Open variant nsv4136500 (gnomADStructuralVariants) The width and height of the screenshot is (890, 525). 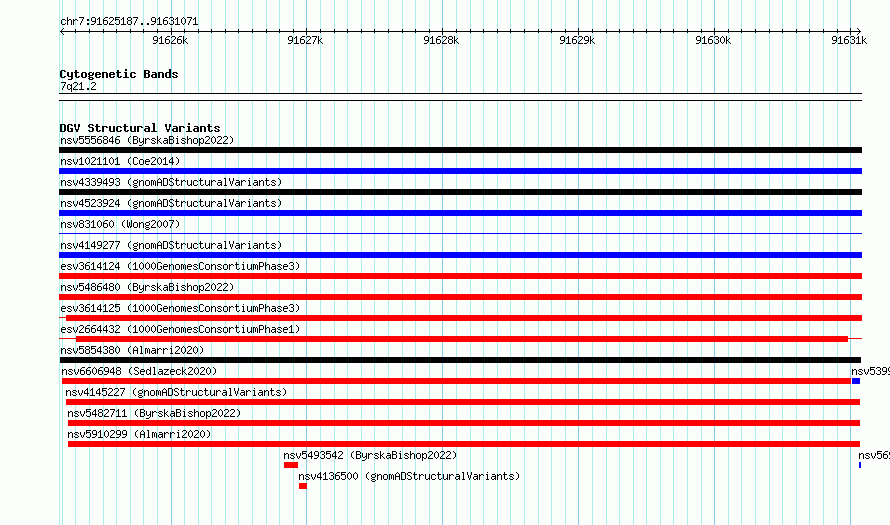409,476
